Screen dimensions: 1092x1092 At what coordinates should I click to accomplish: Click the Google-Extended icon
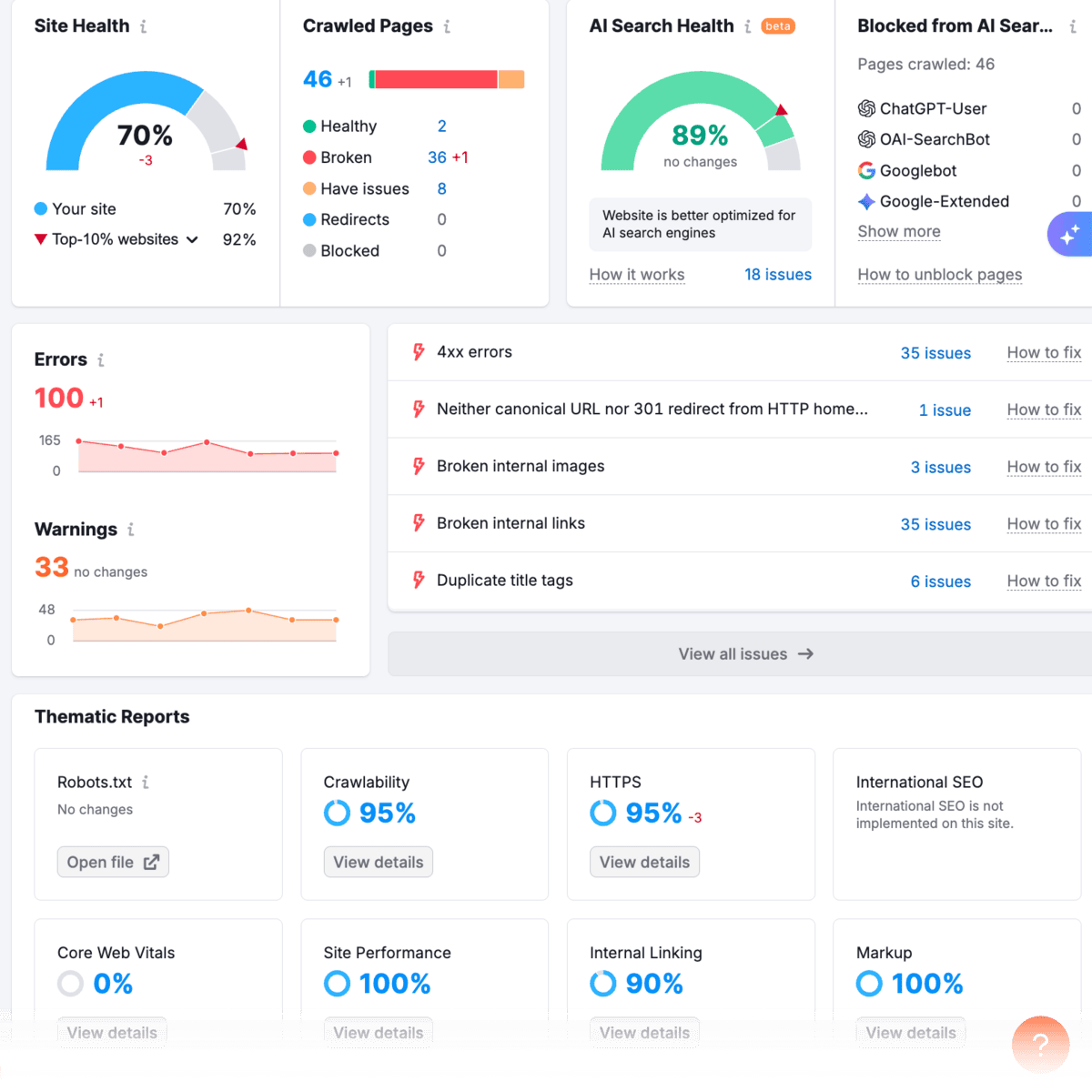pyautogui.click(x=865, y=201)
